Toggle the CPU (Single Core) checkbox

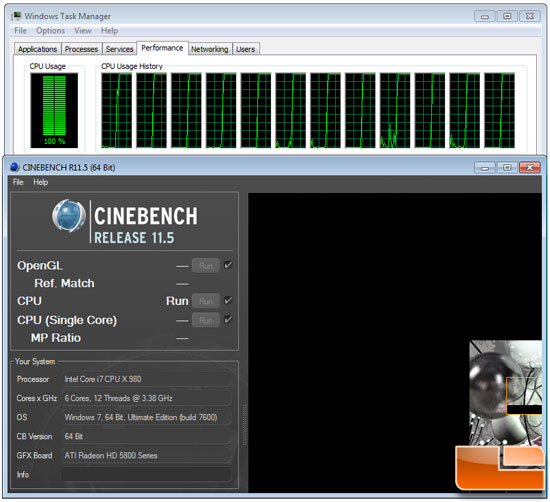click(x=228, y=319)
